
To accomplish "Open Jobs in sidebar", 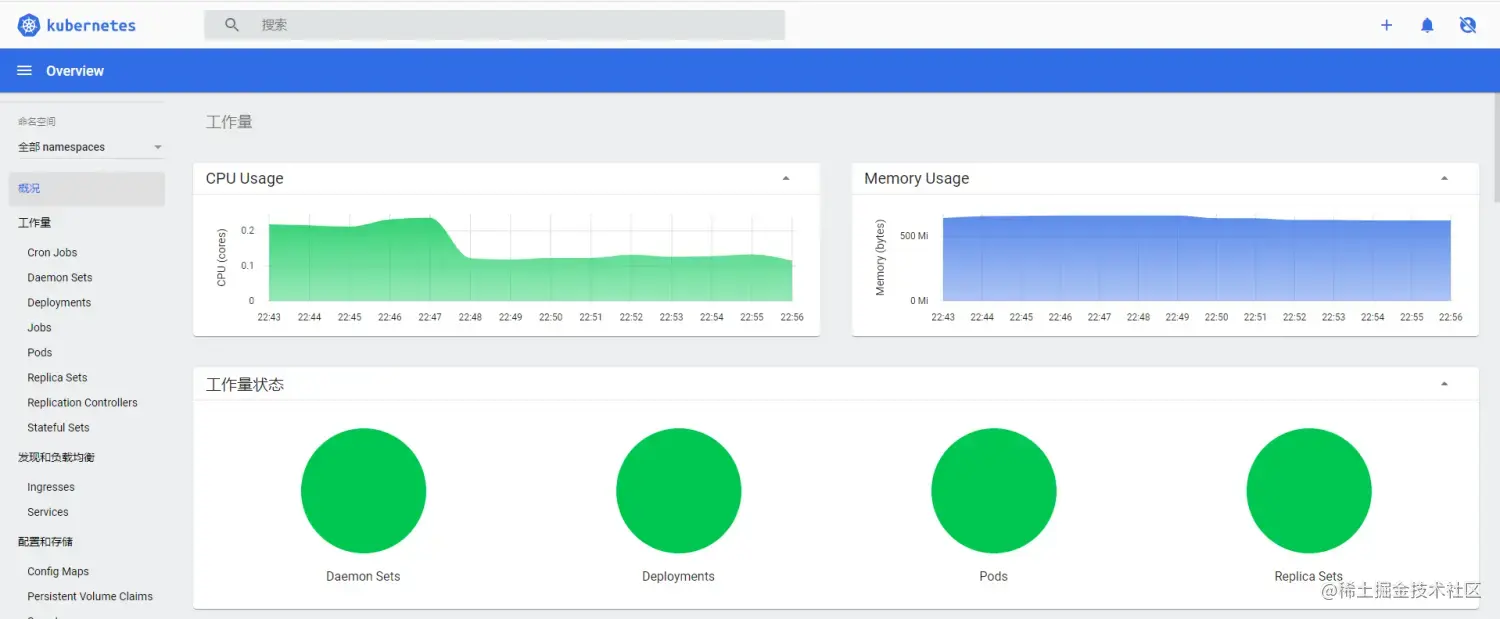I will [39, 328].
